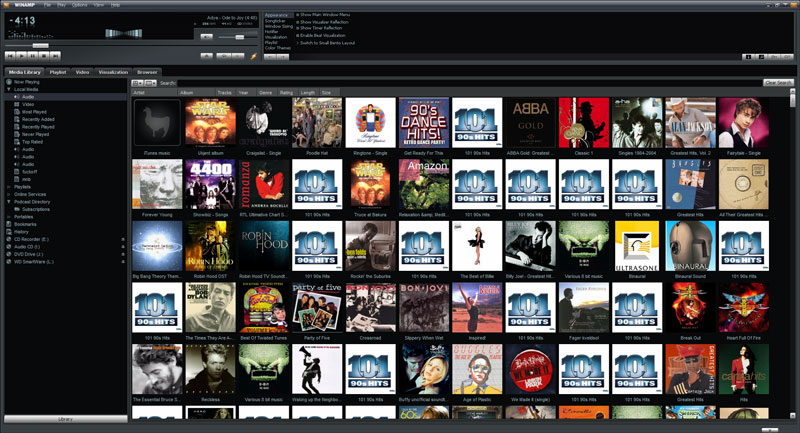
Task: Select the 90's Dance Hits album cover
Action: click(423, 123)
